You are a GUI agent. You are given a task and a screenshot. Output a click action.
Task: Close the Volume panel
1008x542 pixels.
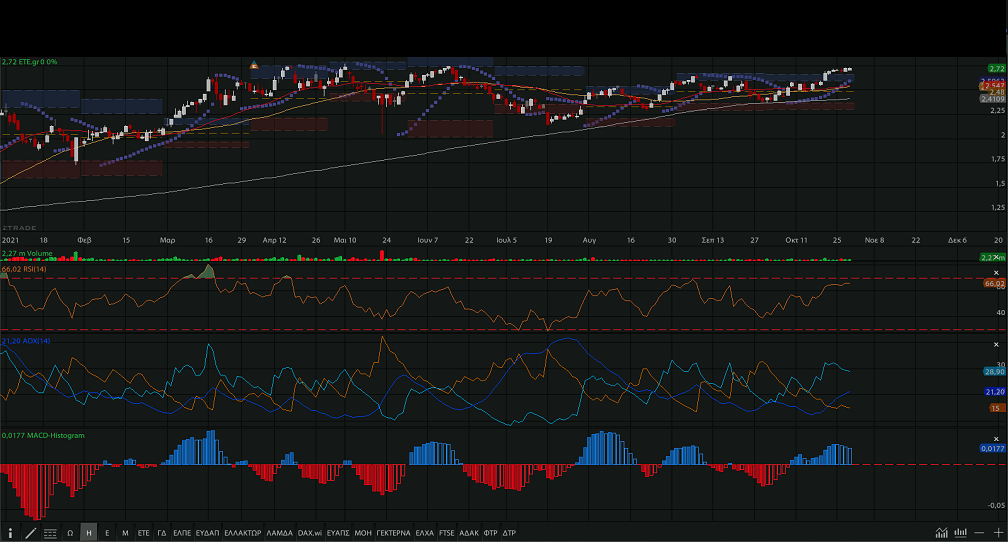click(996, 258)
